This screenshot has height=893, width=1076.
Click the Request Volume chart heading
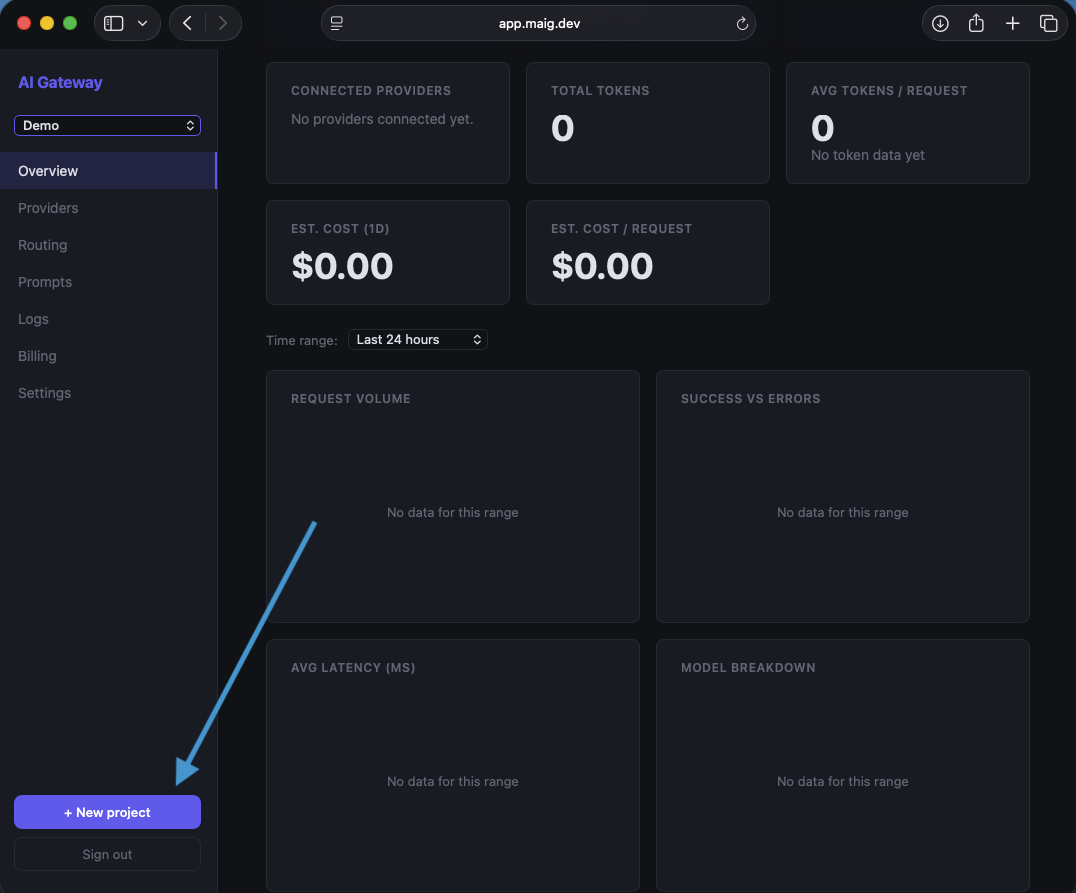pyautogui.click(x=351, y=399)
